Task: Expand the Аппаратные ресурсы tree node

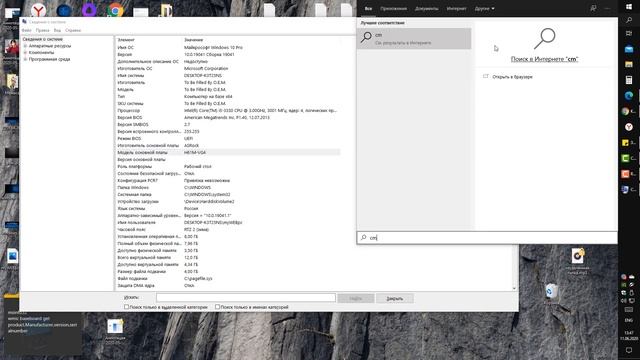Action: coord(25,46)
